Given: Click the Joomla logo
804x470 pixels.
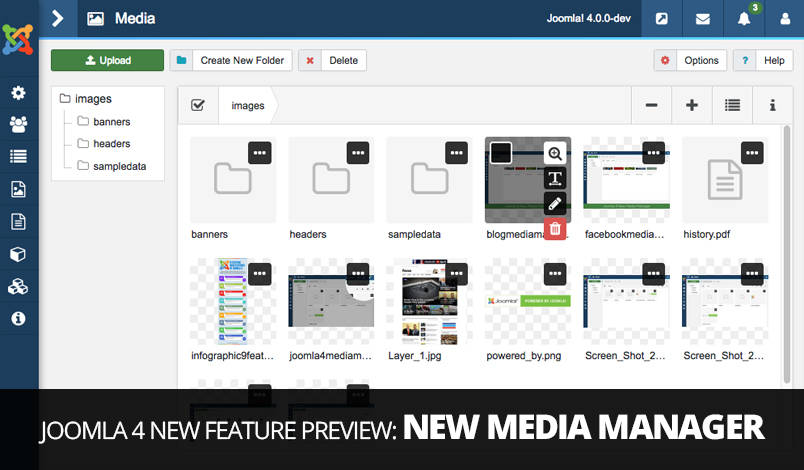Looking at the screenshot, I should pyautogui.click(x=18, y=39).
